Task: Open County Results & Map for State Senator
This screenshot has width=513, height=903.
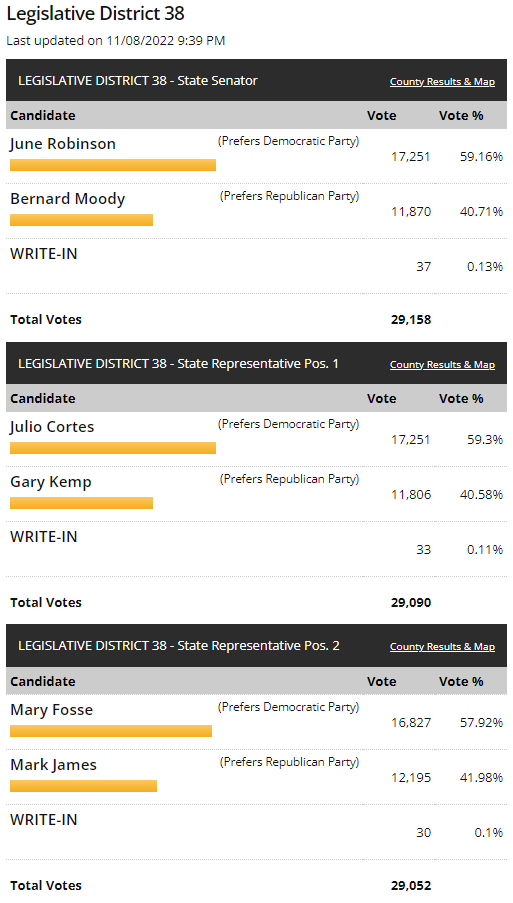Action: click(x=442, y=81)
